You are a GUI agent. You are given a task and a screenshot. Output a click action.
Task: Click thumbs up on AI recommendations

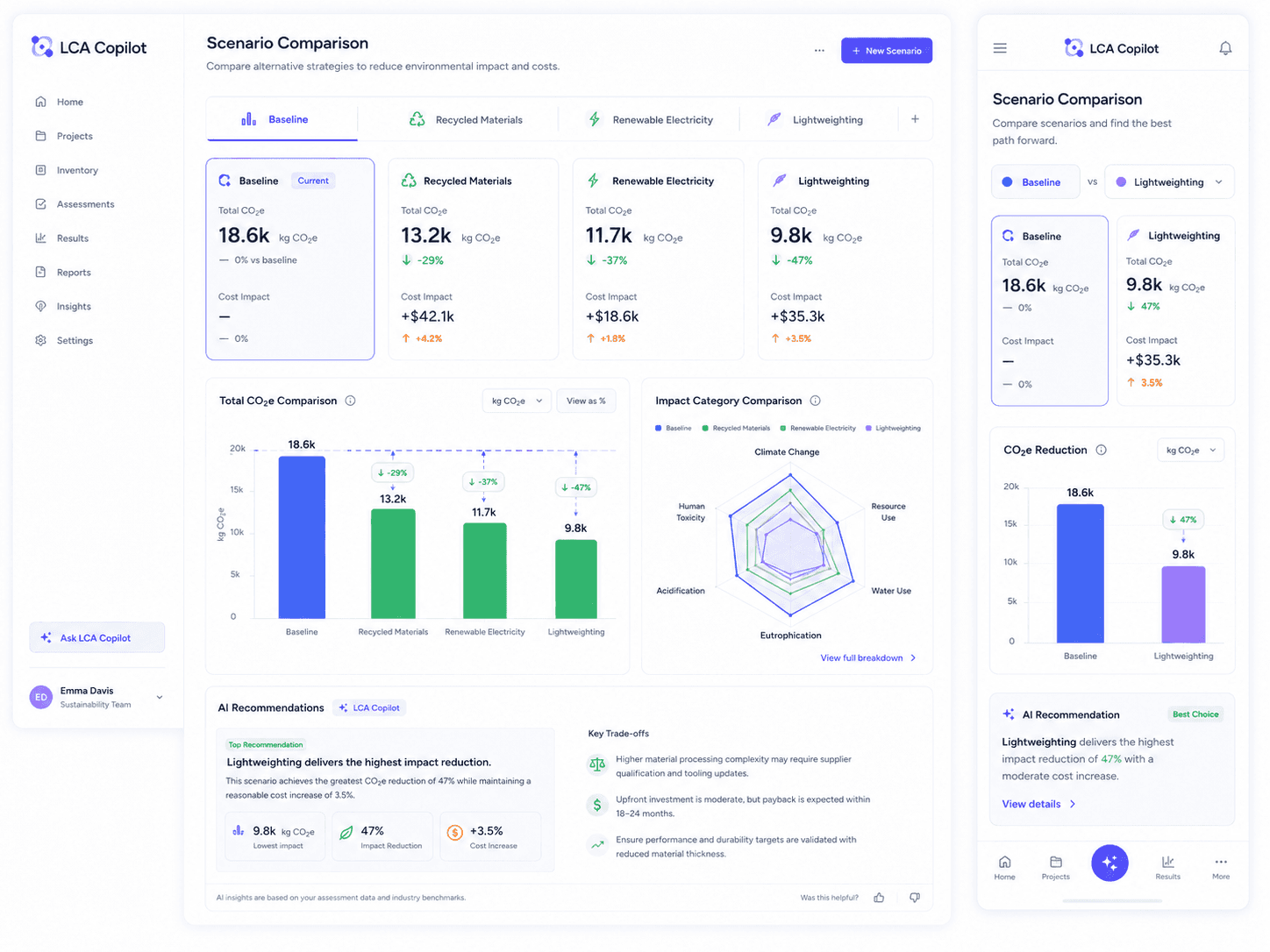click(879, 898)
